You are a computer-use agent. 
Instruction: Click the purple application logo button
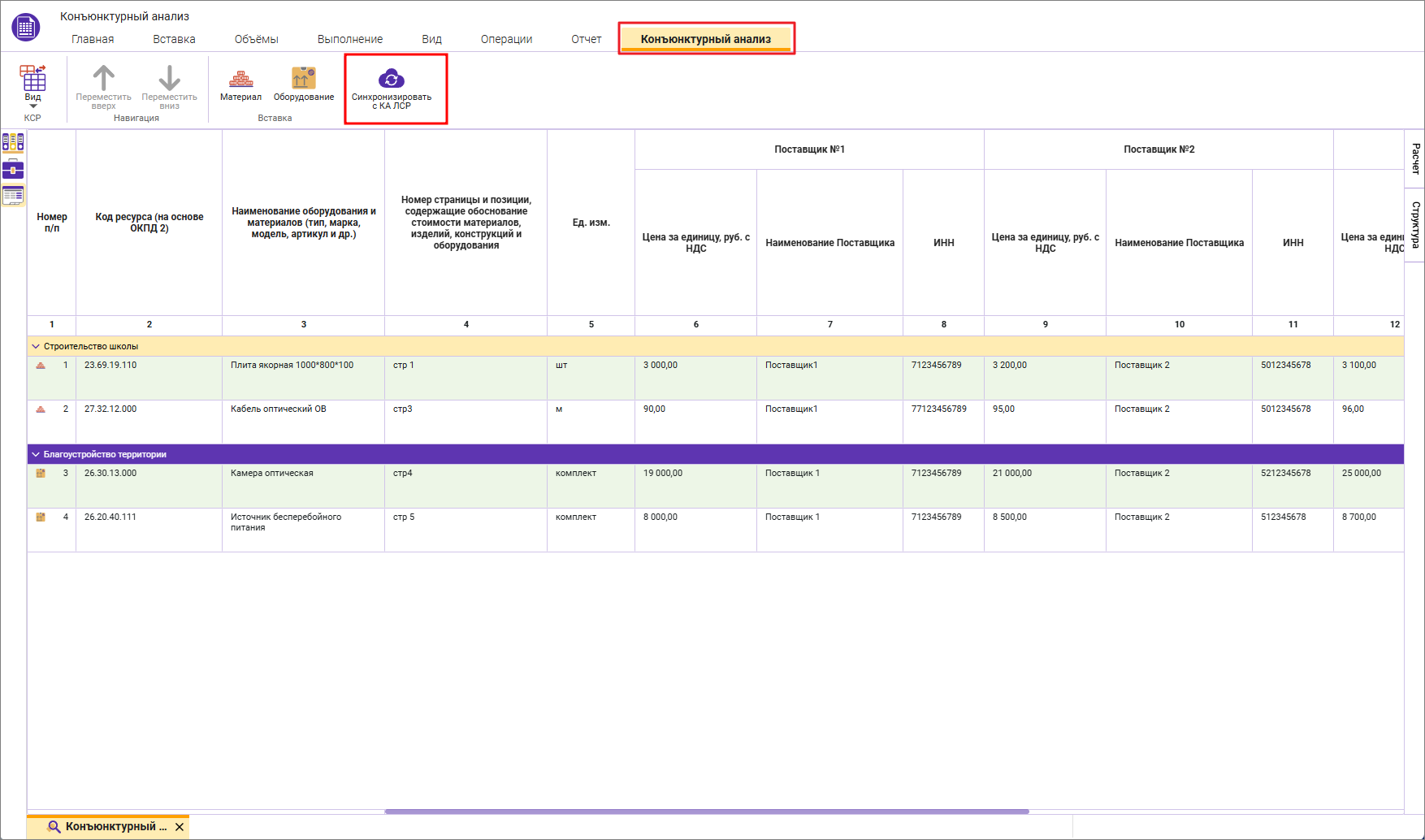point(26,27)
